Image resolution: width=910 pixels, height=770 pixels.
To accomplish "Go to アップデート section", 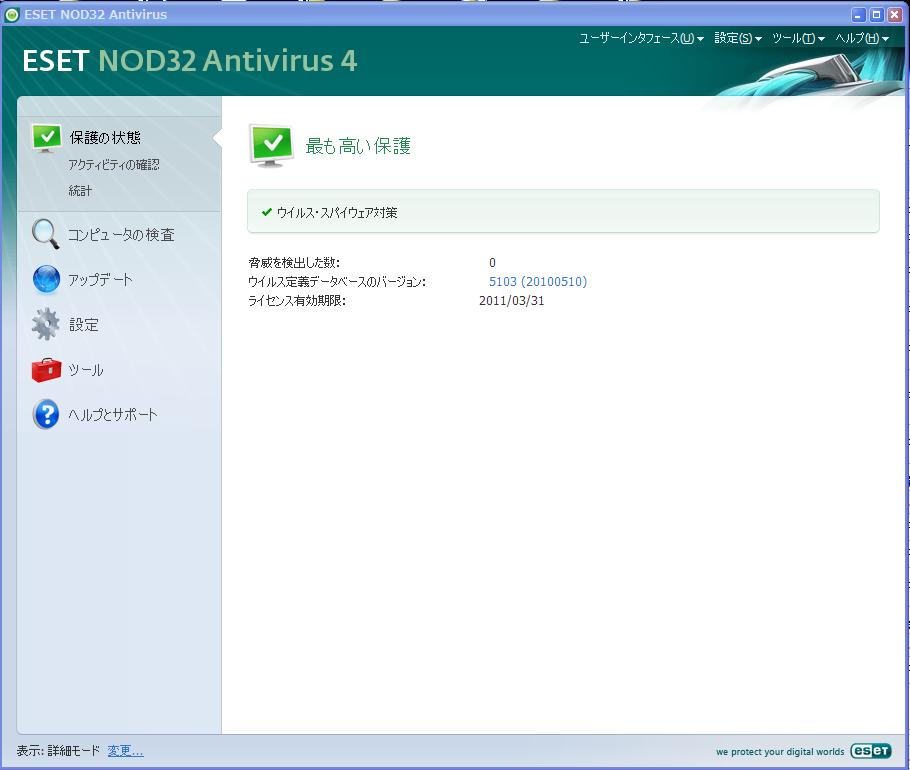I will coord(100,280).
